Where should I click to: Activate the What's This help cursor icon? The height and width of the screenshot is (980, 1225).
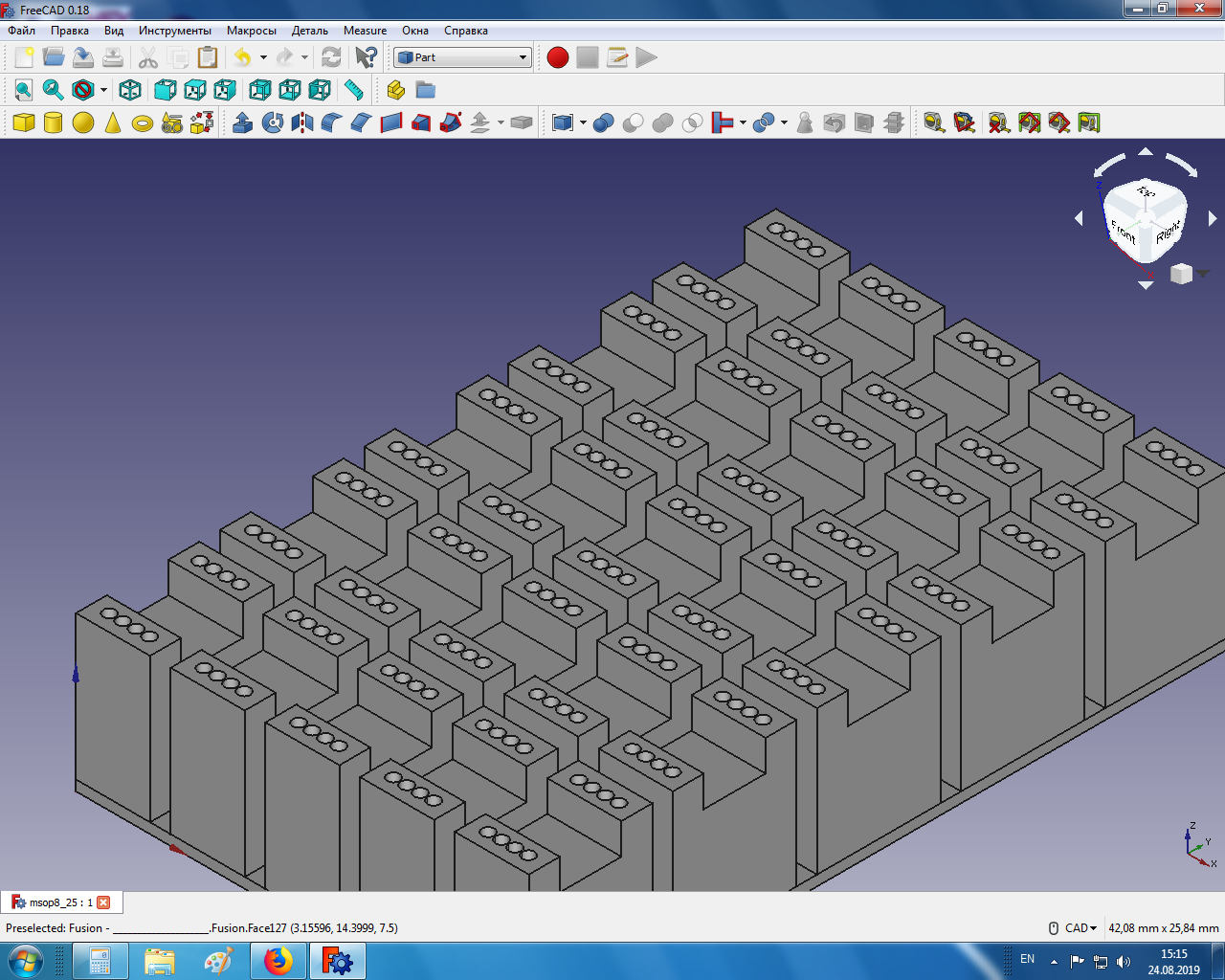pos(366,57)
